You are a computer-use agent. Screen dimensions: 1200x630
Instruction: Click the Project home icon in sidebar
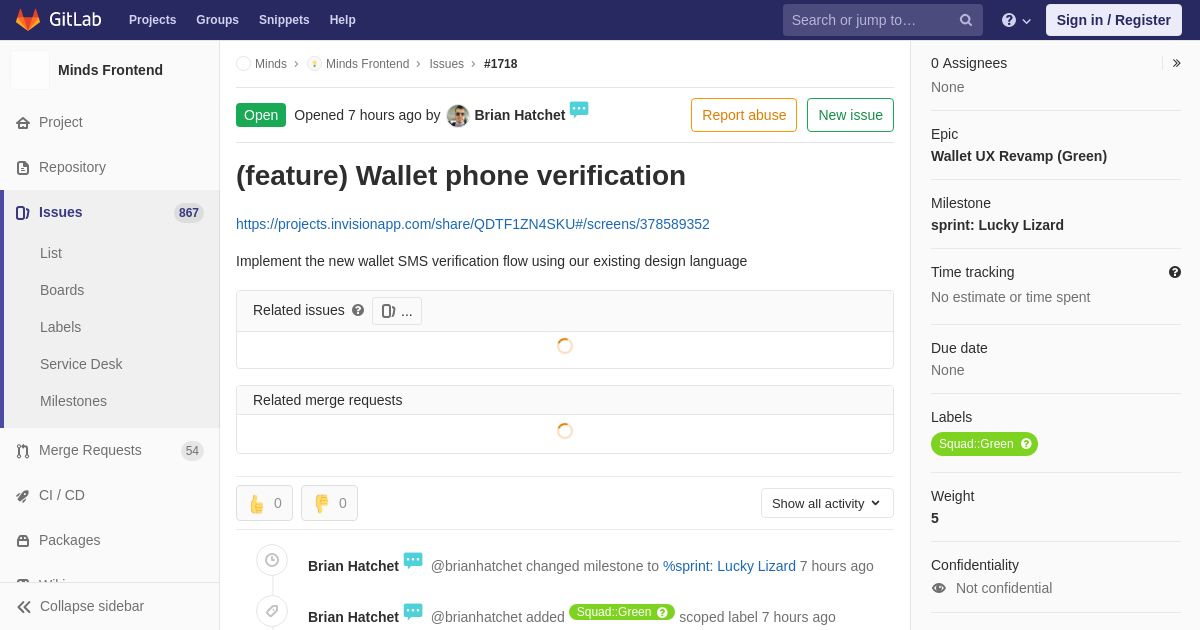tap(23, 122)
